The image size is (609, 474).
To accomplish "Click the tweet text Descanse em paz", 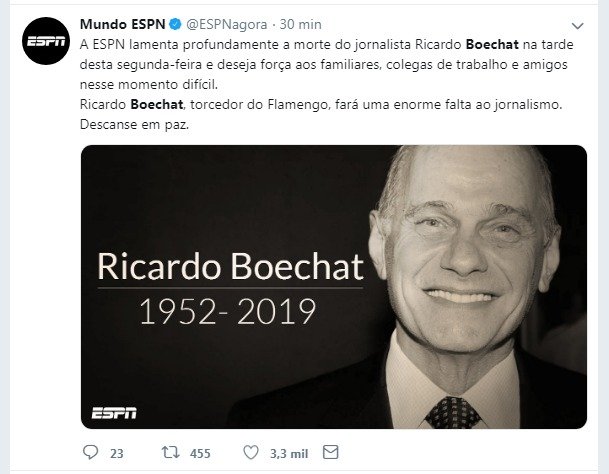I will coord(134,125).
